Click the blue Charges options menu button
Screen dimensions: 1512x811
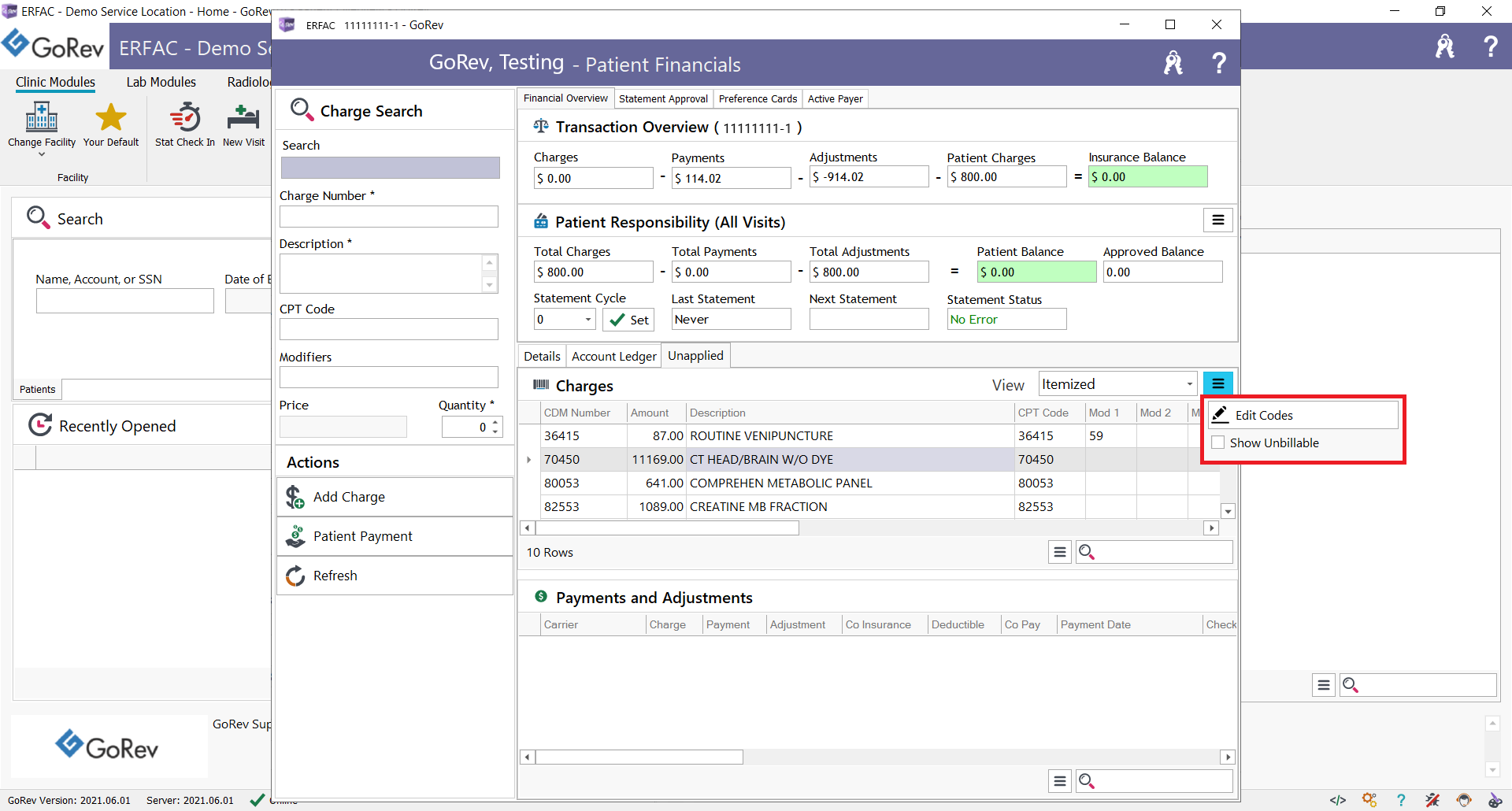(x=1217, y=383)
